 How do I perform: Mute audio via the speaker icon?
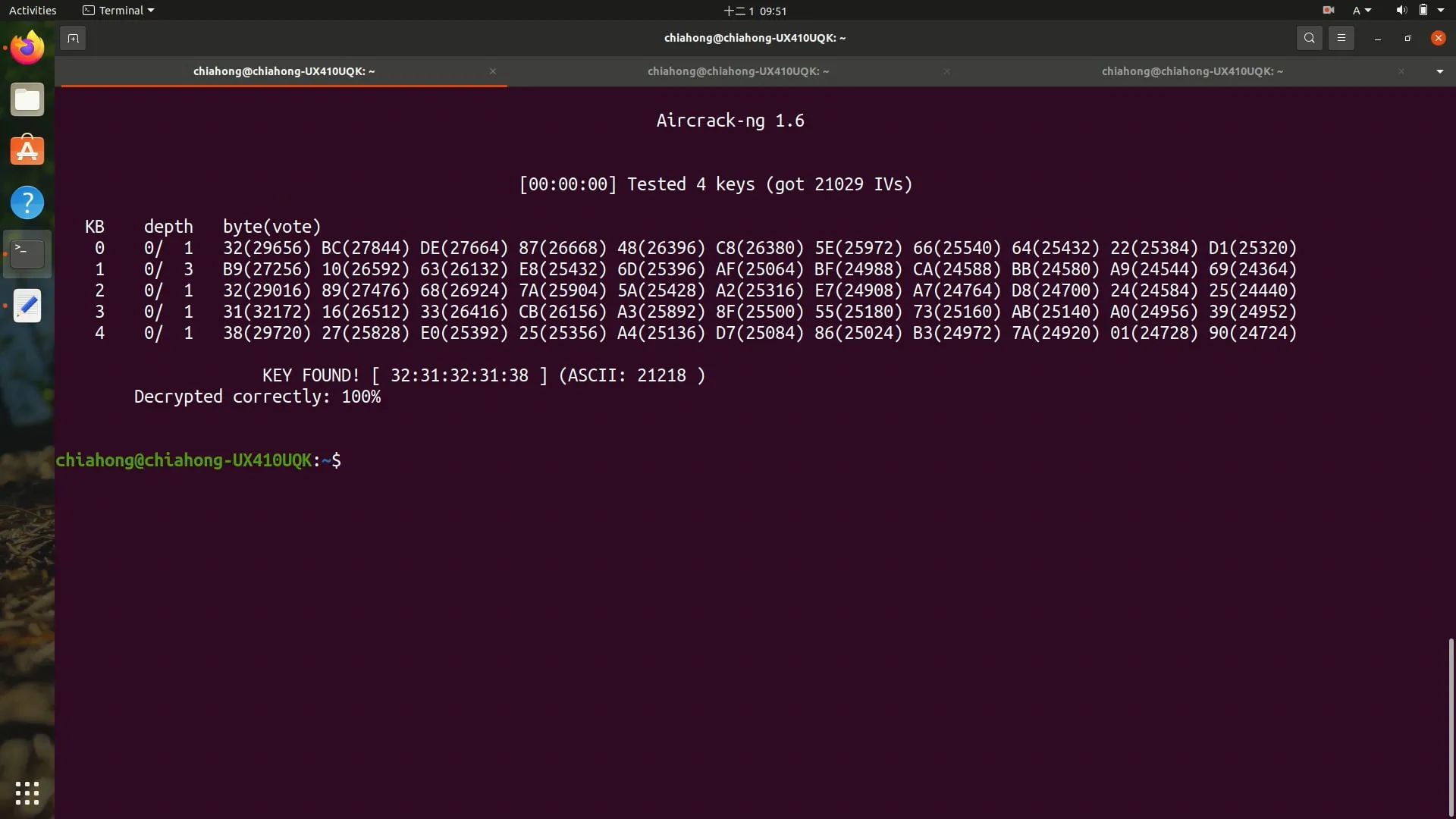point(1399,10)
